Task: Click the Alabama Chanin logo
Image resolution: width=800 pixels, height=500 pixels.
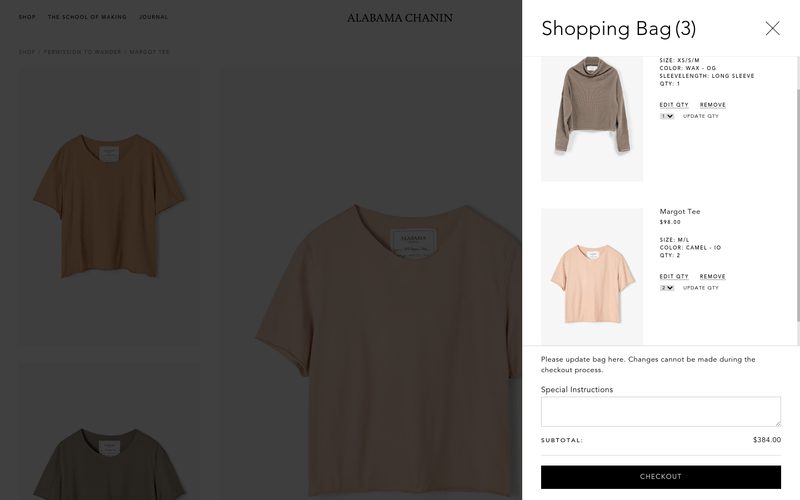Action: click(400, 17)
